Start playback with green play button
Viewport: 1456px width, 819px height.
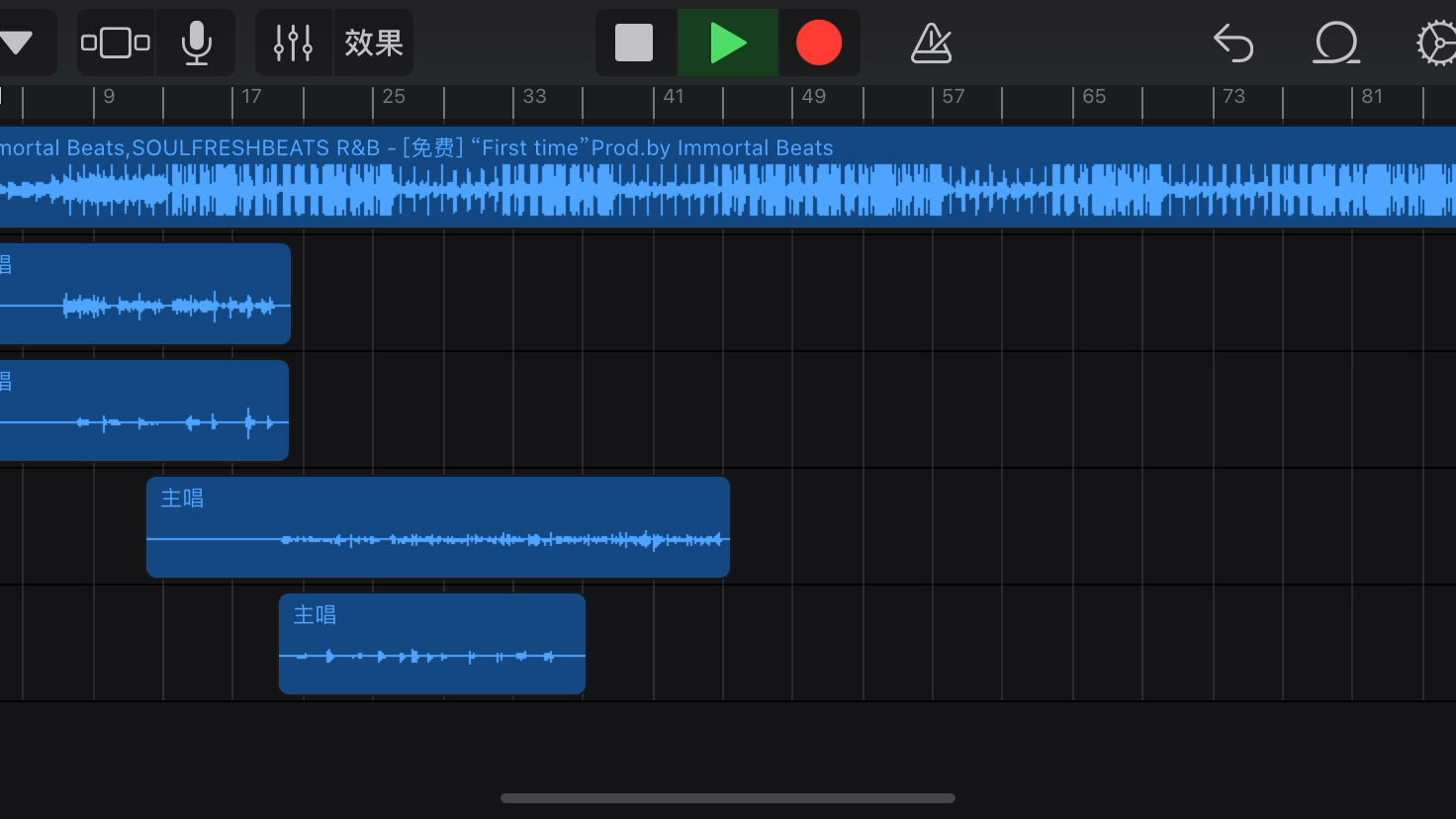click(728, 43)
